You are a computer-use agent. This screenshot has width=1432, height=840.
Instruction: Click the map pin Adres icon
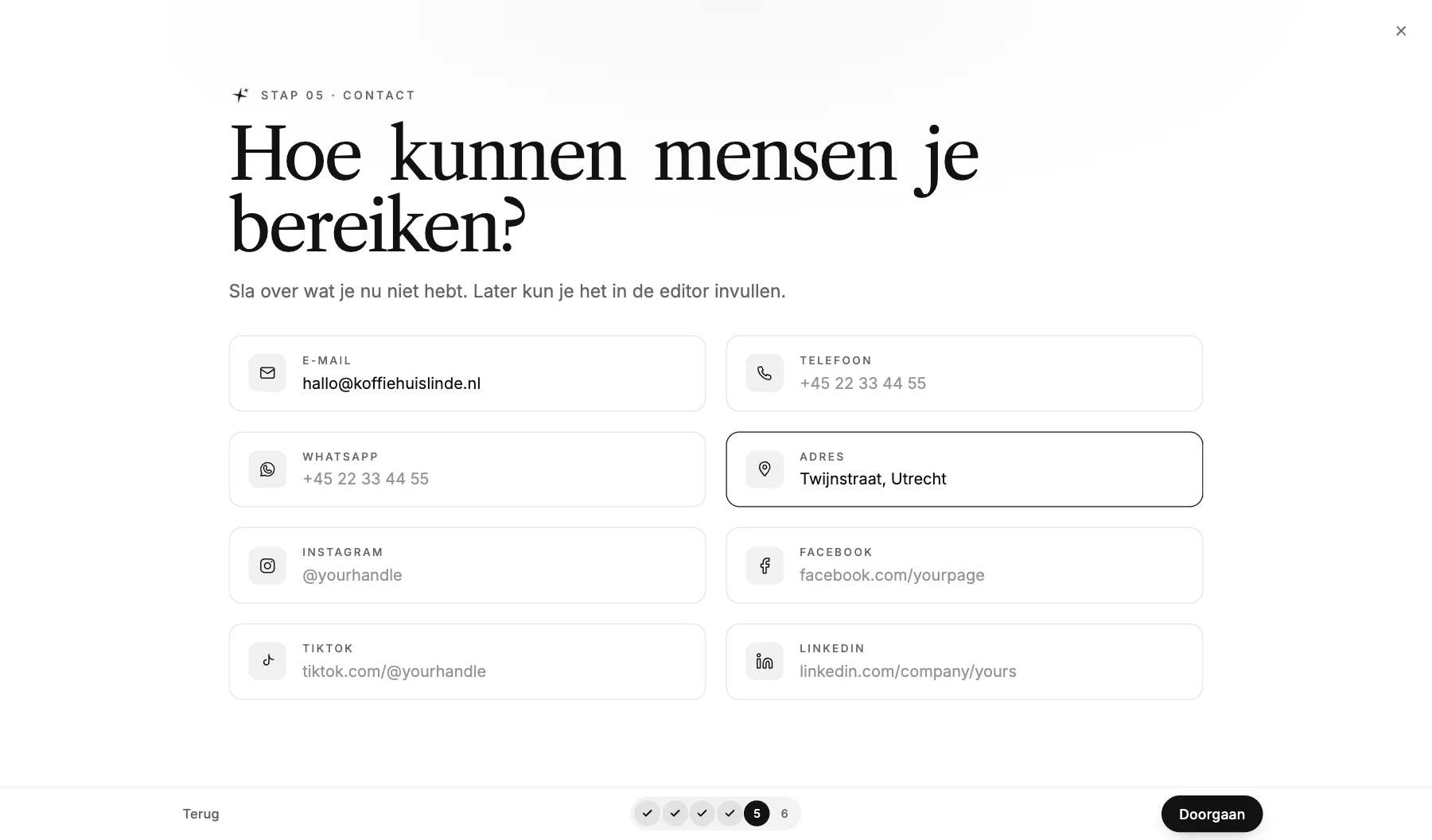coord(765,469)
